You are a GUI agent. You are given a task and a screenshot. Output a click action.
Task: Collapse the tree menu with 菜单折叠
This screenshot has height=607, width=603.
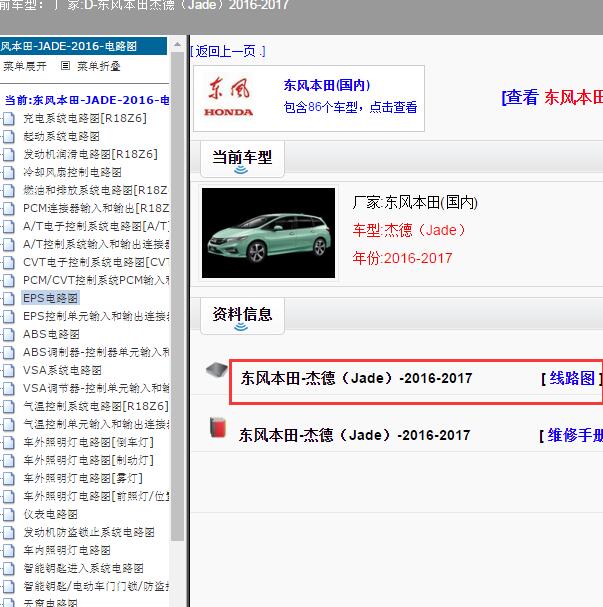99,66
